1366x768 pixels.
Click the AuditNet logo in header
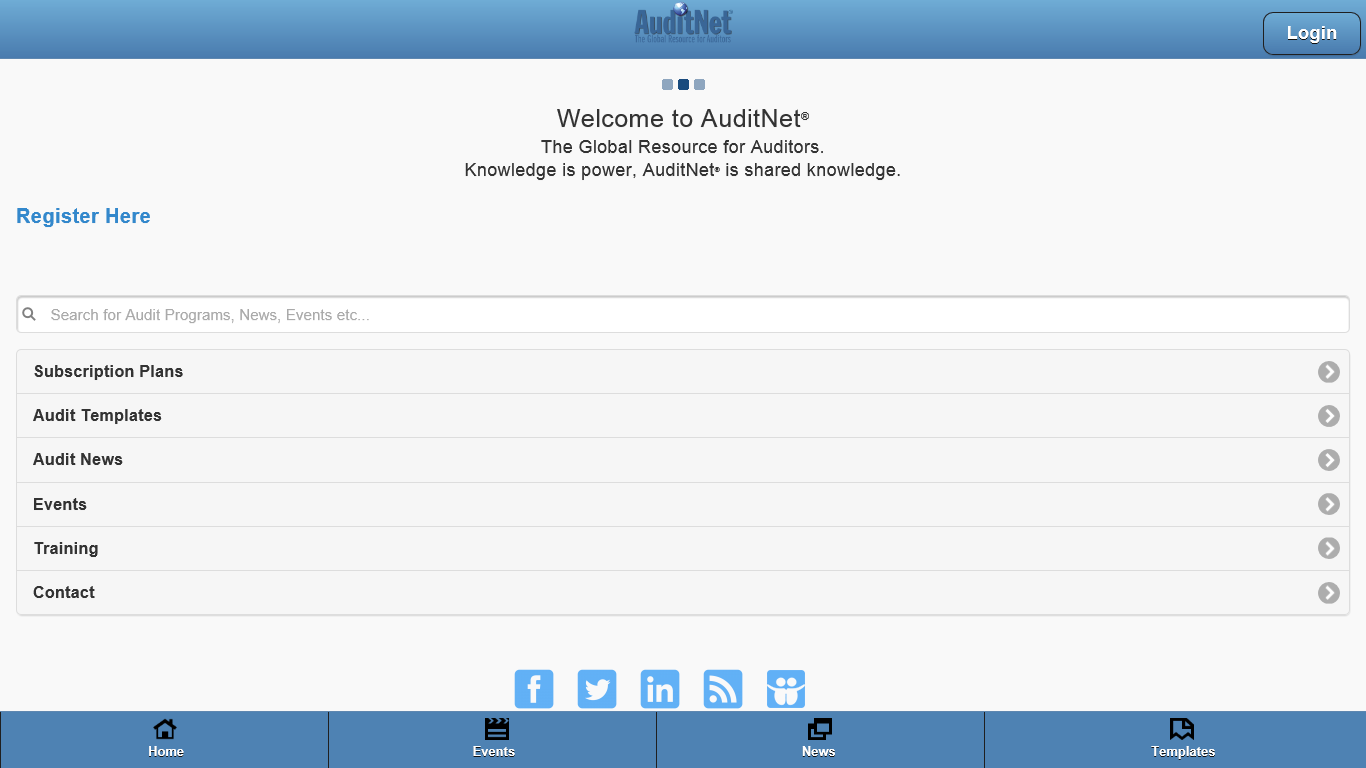(x=683, y=24)
